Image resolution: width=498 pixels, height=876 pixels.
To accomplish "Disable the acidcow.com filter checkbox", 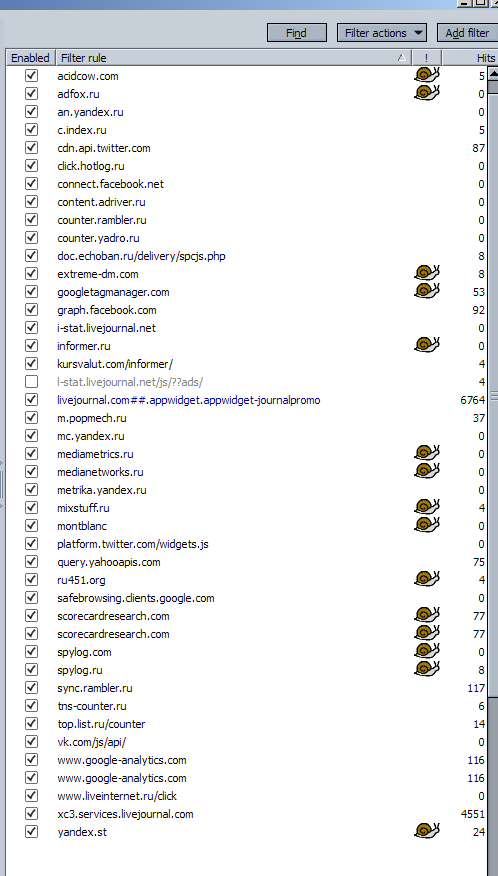I will [31, 75].
